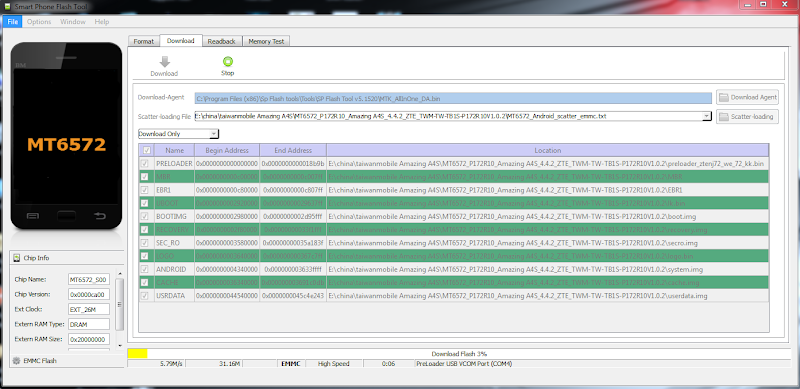Click the EBR1 name cell
800x389 pixels.
point(174,190)
